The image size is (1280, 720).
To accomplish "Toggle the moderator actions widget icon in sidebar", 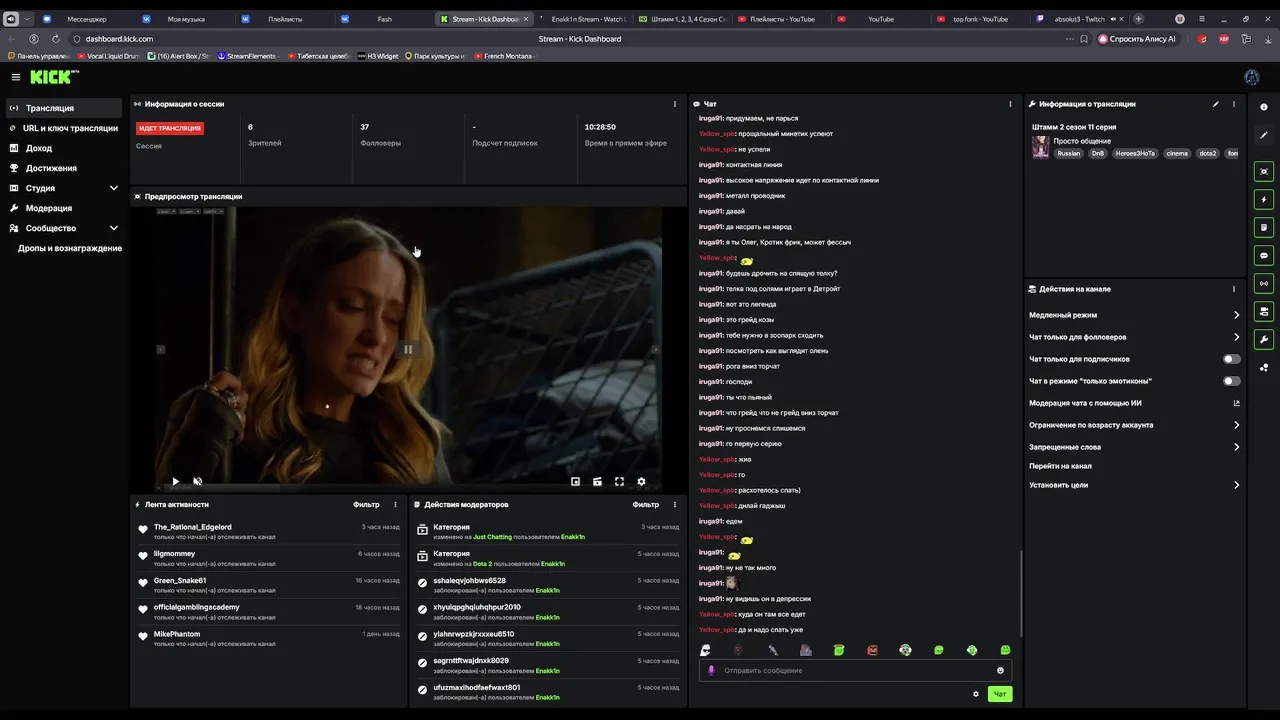I will click(x=1264, y=311).
